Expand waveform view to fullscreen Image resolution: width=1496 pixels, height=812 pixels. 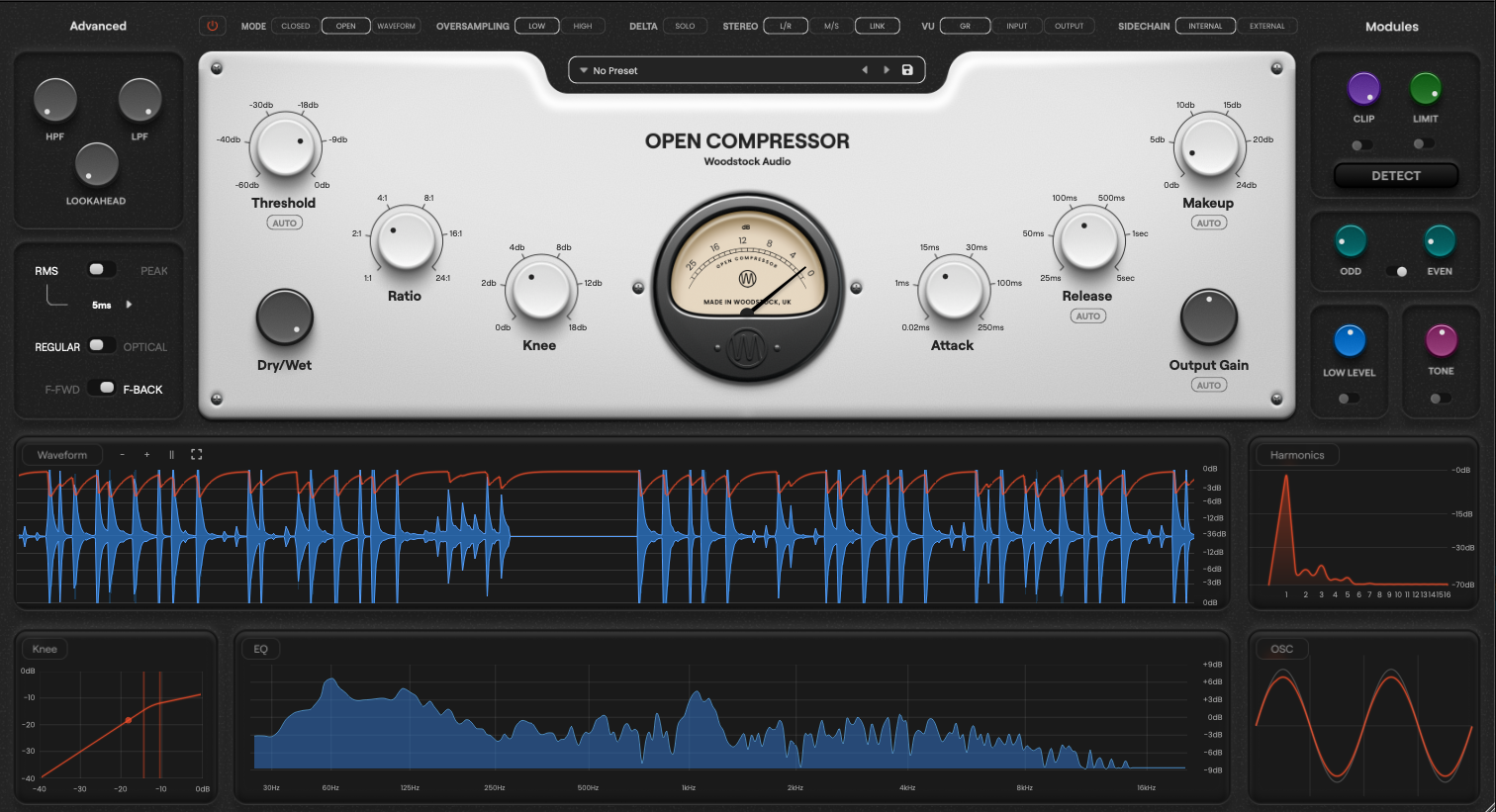tap(196, 455)
